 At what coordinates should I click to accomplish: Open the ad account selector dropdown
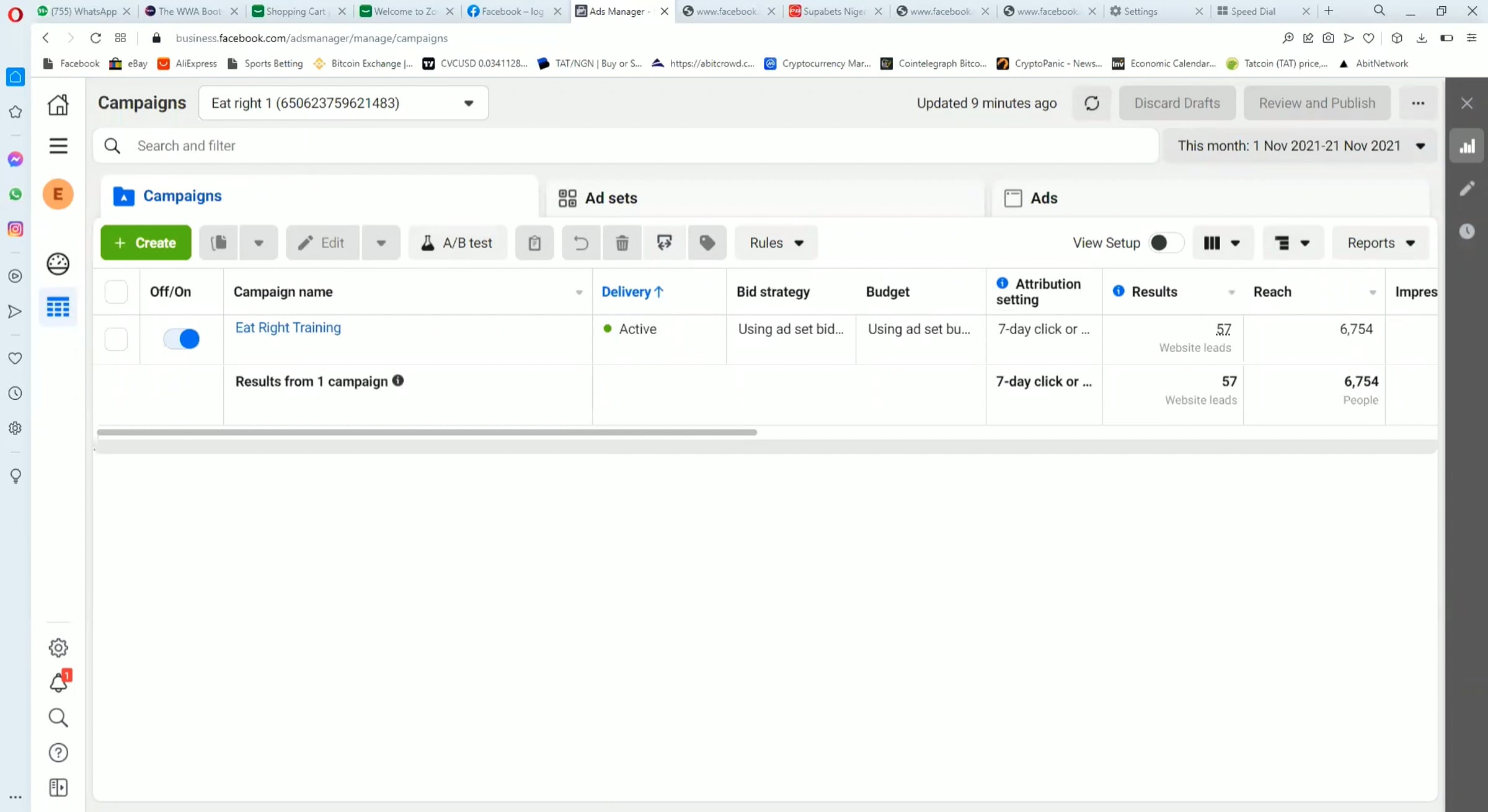click(x=343, y=103)
